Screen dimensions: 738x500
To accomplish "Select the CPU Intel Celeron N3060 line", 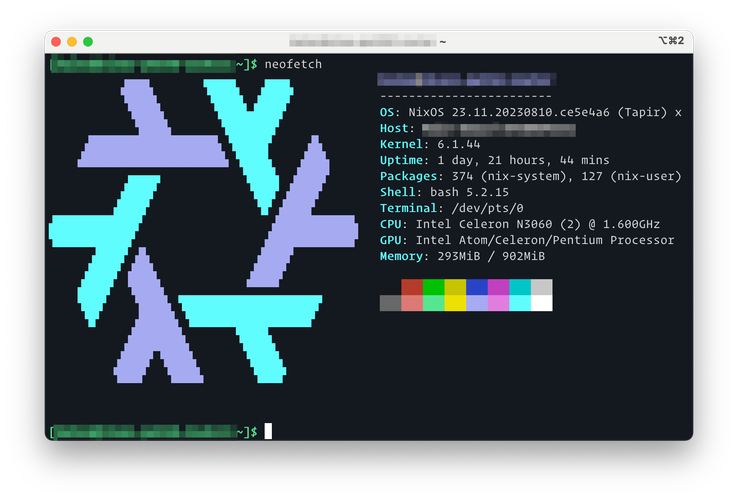I will 520,224.
